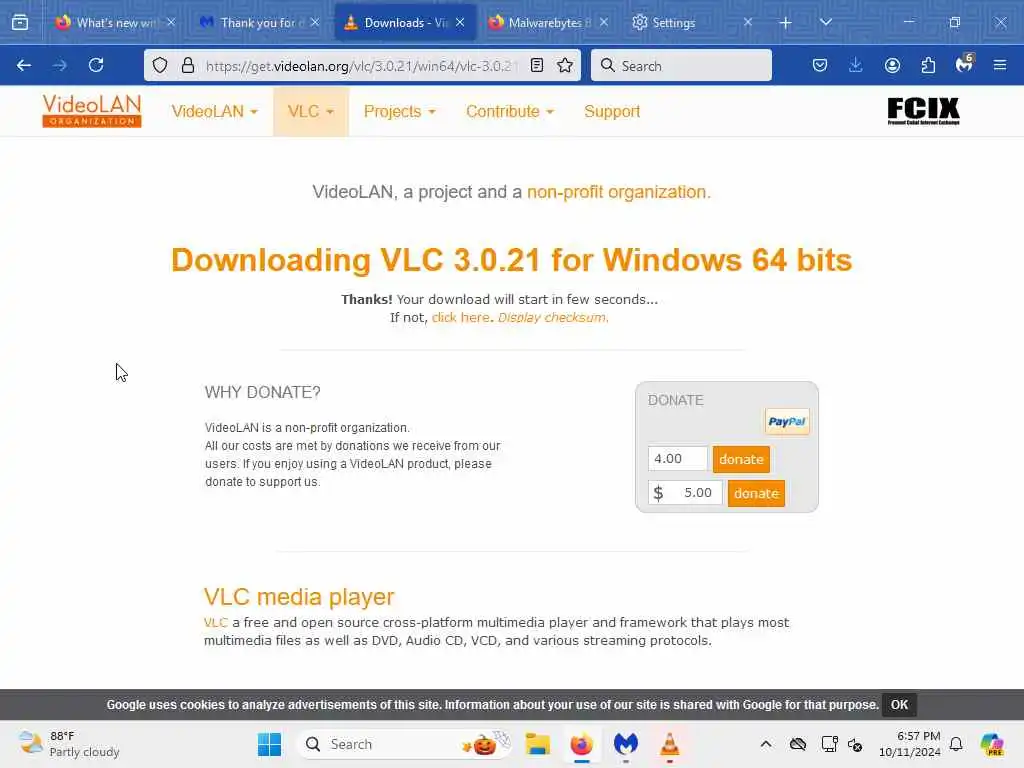Screen dimensions: 1024x768
Task: Click the display network tray icon
Action: [829, 744]
